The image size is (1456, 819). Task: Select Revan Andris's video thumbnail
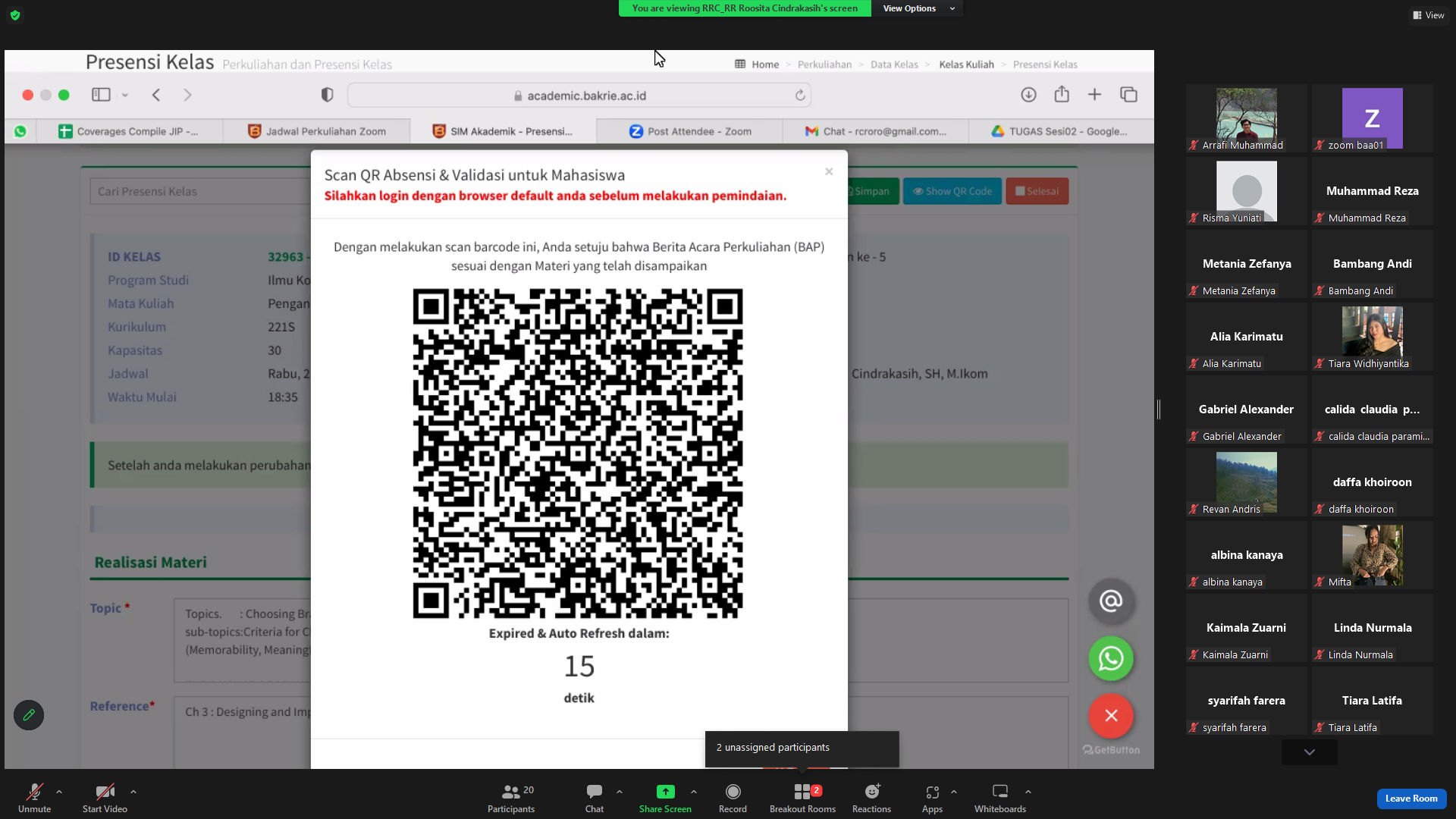tap(1247, 482)
